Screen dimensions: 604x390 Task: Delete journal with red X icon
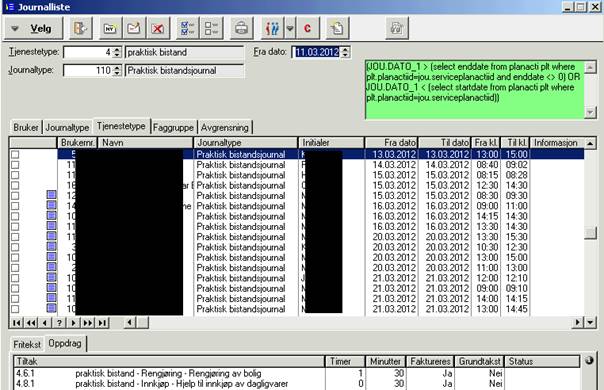click(x=158, y=28)
